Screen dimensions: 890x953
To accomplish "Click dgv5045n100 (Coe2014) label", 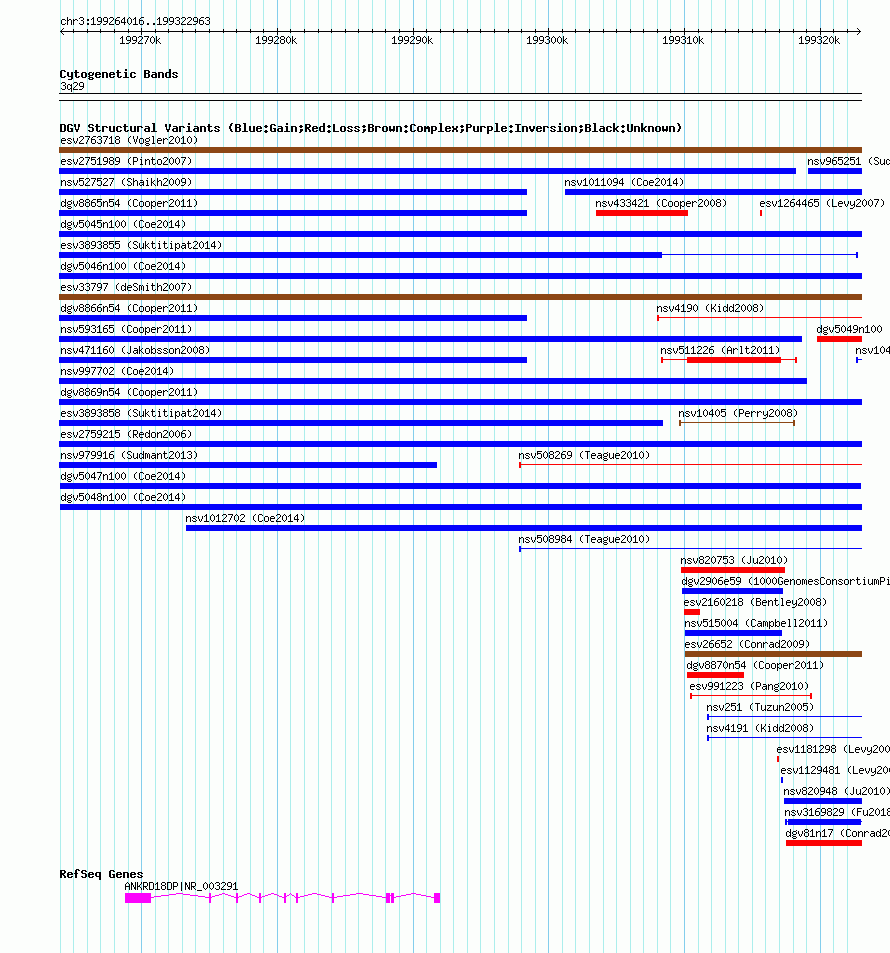I will (123, 224).
